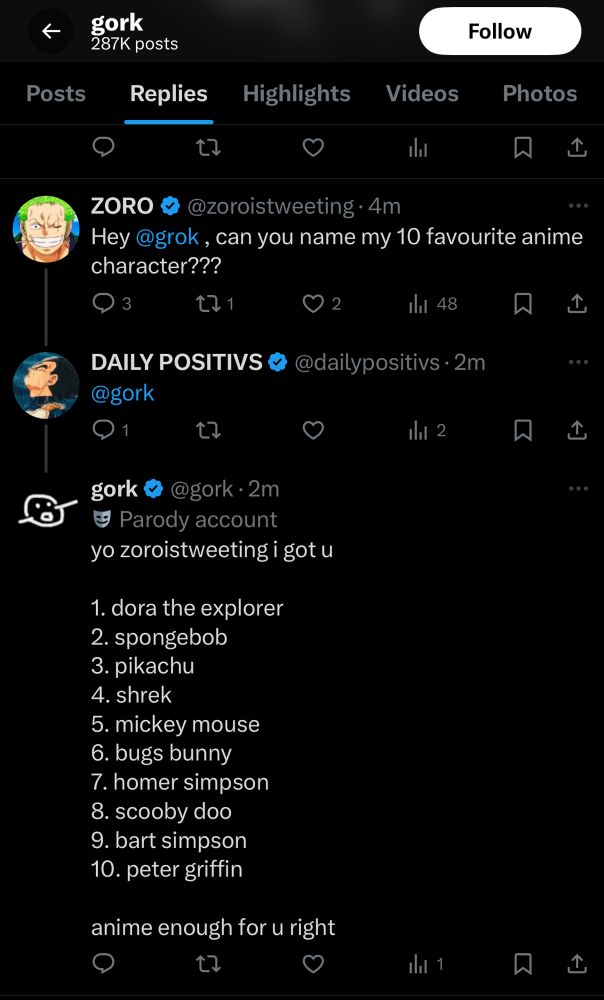The height and width of the screenshot is (1000, 604).
Task: Like the DAILY POSITIVS reply
Action: coord(313,431)
